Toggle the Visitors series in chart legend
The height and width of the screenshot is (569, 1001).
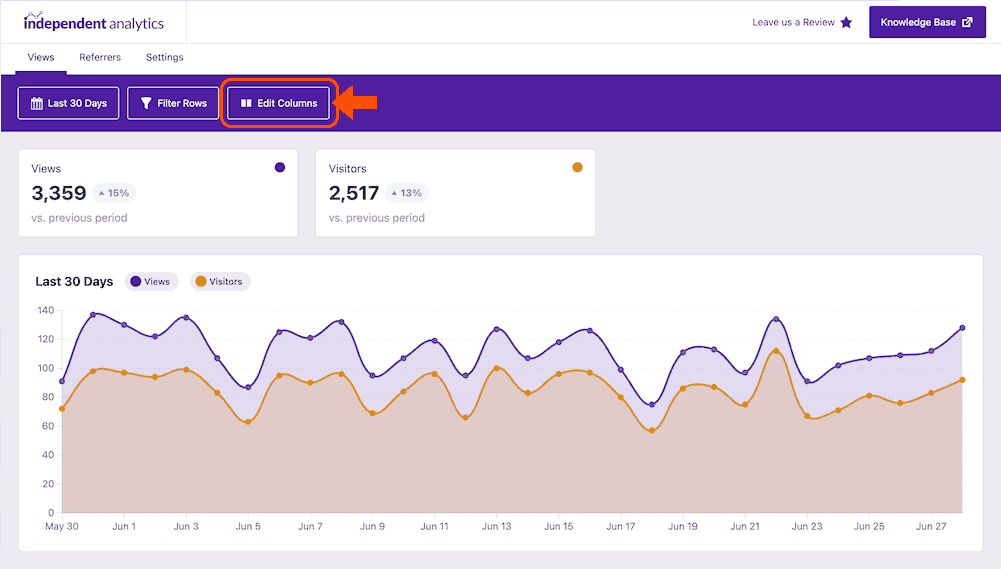tap(219, 282)
